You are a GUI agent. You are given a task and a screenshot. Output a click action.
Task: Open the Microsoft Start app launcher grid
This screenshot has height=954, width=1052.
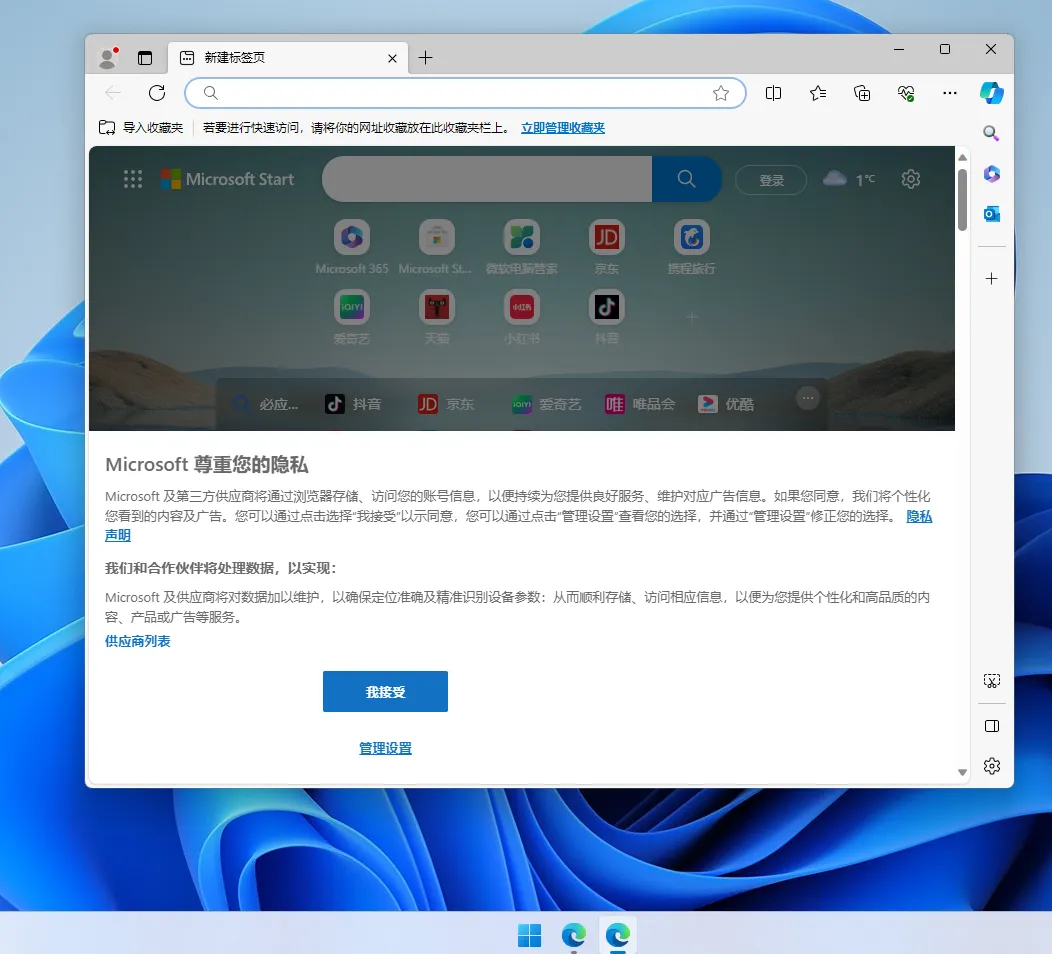coord(132,178)
